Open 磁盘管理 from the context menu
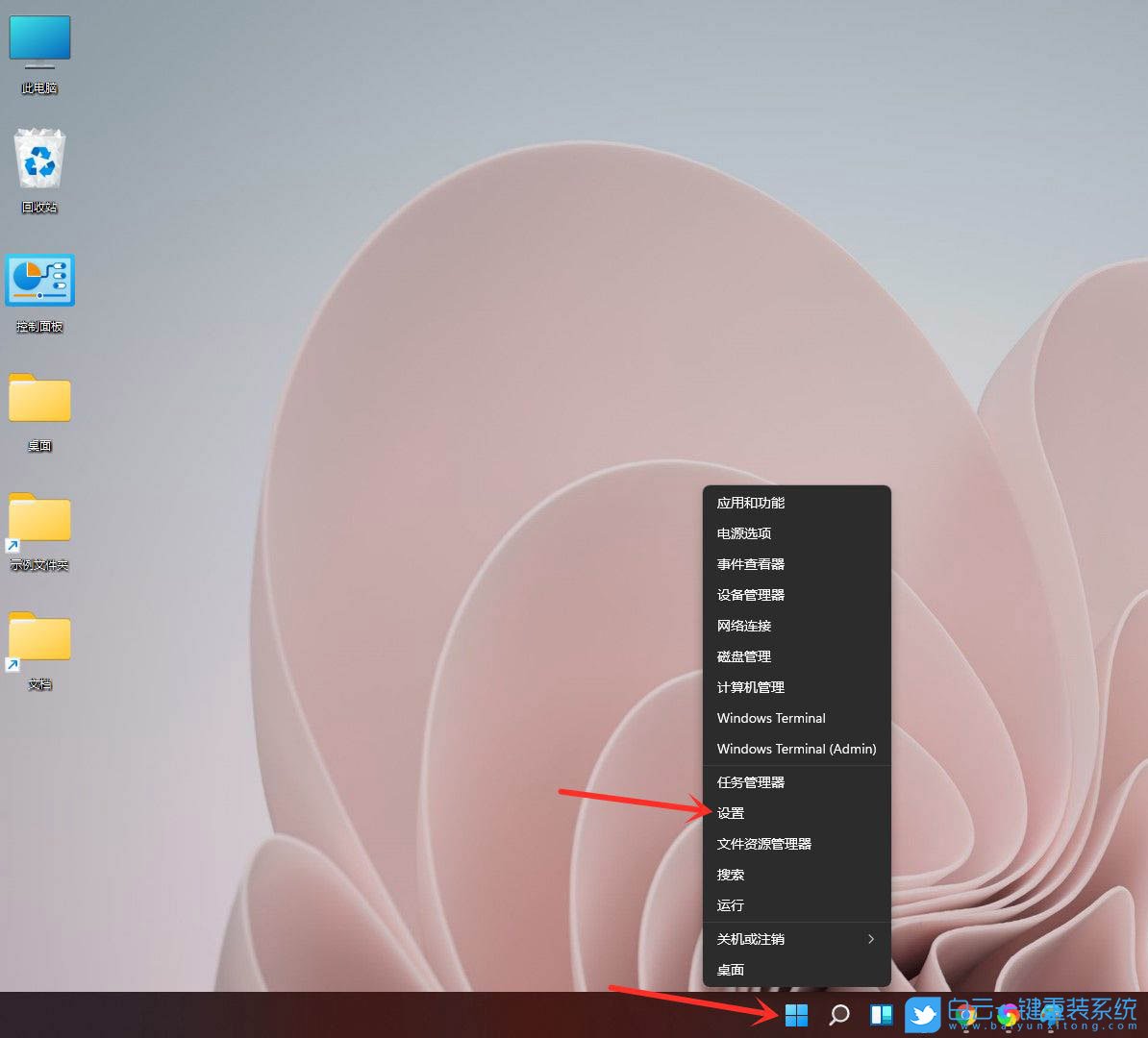Image resolution: width=1148 pixels, height=1038 pixels. (742, 656)
